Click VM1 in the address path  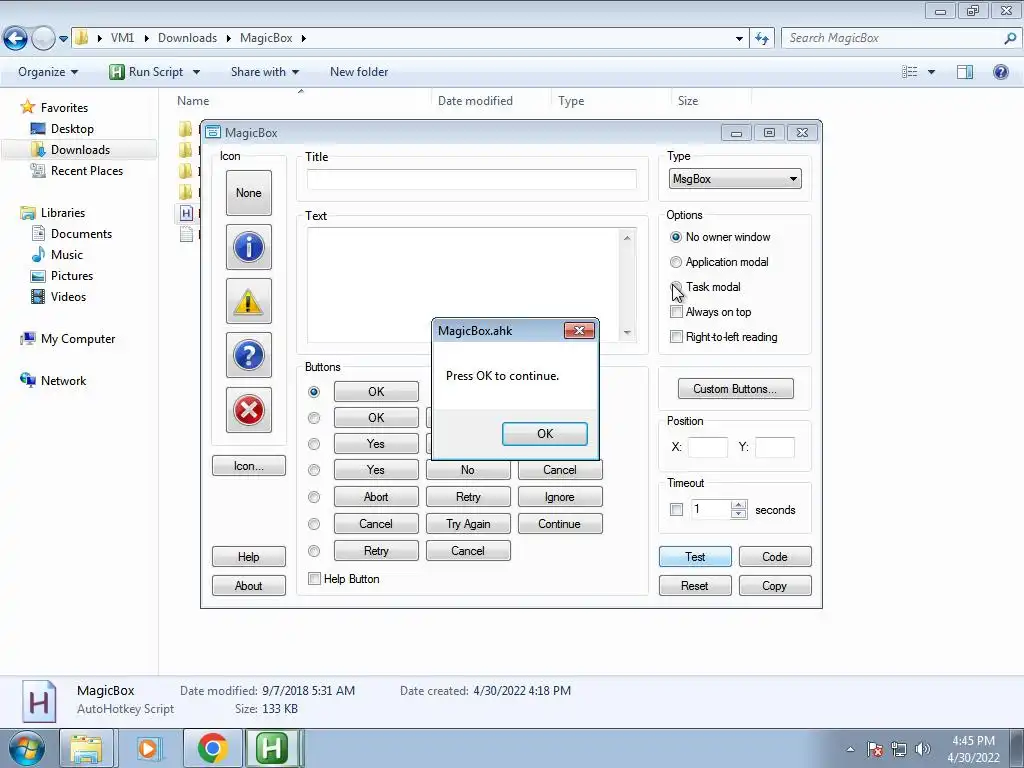[122, 38]
